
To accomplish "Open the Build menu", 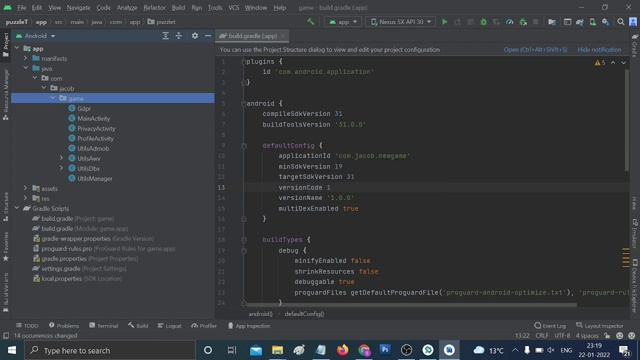I will pyautogui.click(x=178, y=7).
